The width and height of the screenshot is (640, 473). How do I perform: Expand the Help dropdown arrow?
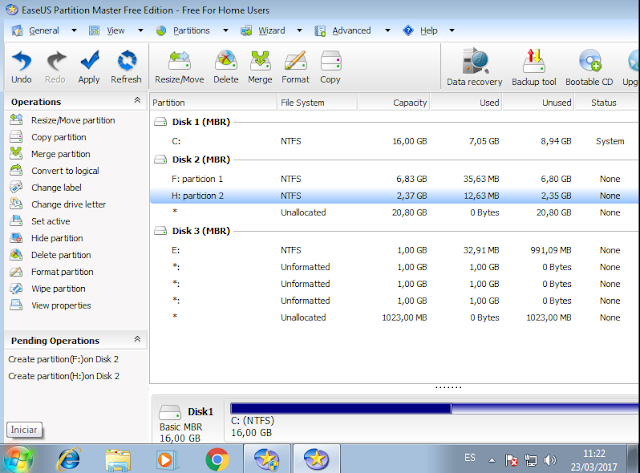451,31
